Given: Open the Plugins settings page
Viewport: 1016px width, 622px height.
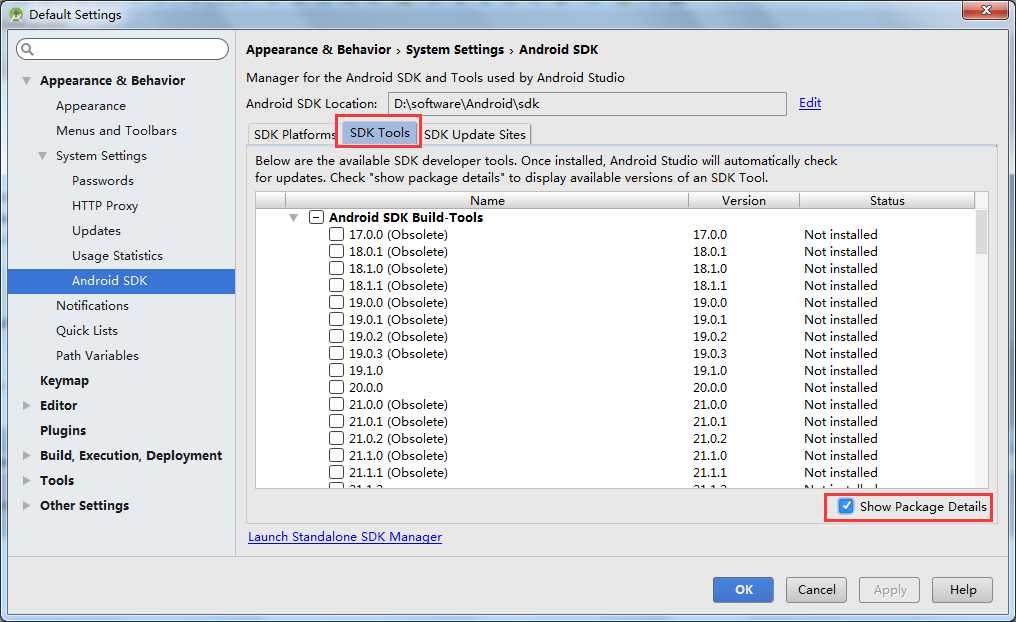Looking at the screenshot, I should pos(63,431).
